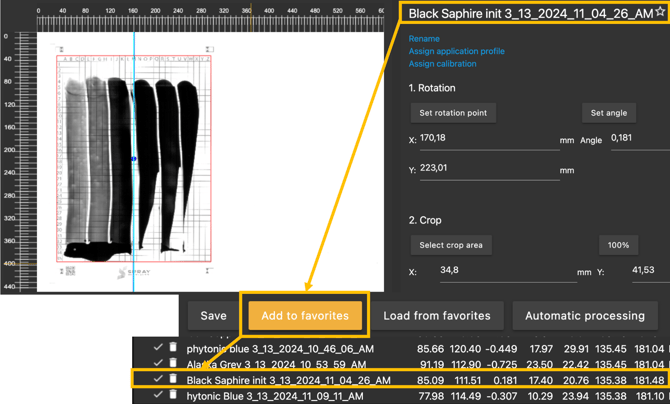Click the favorite star next to the scan title

point(659,12)
